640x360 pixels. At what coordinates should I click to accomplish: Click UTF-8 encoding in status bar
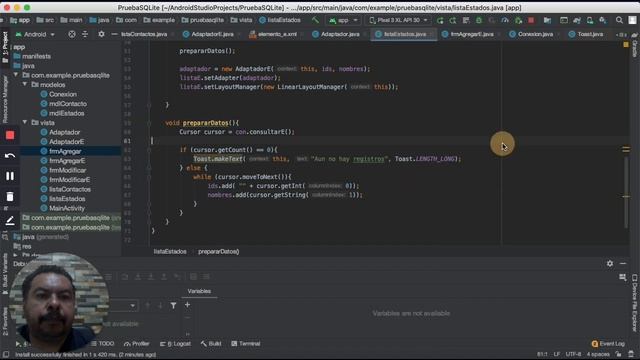[x=573, y=354]
